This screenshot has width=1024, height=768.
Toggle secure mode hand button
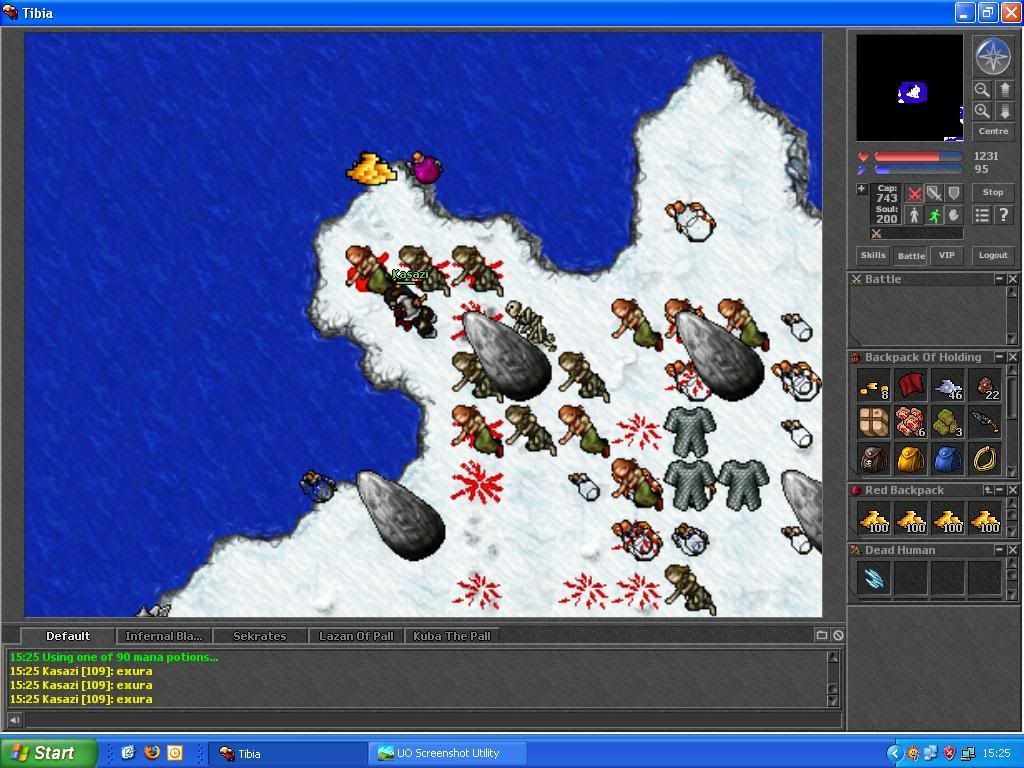tap(954, 215)
